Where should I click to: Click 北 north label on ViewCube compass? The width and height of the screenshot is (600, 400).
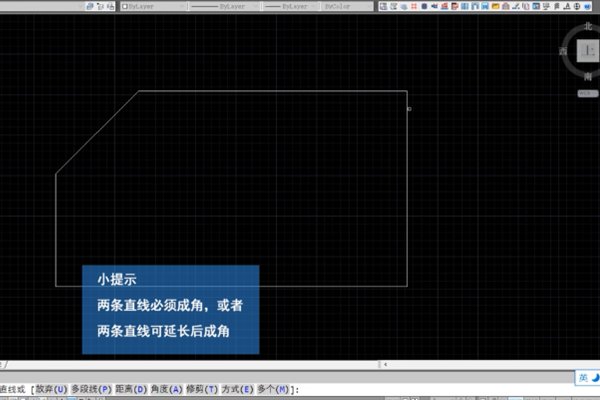(x=588, y=26)
